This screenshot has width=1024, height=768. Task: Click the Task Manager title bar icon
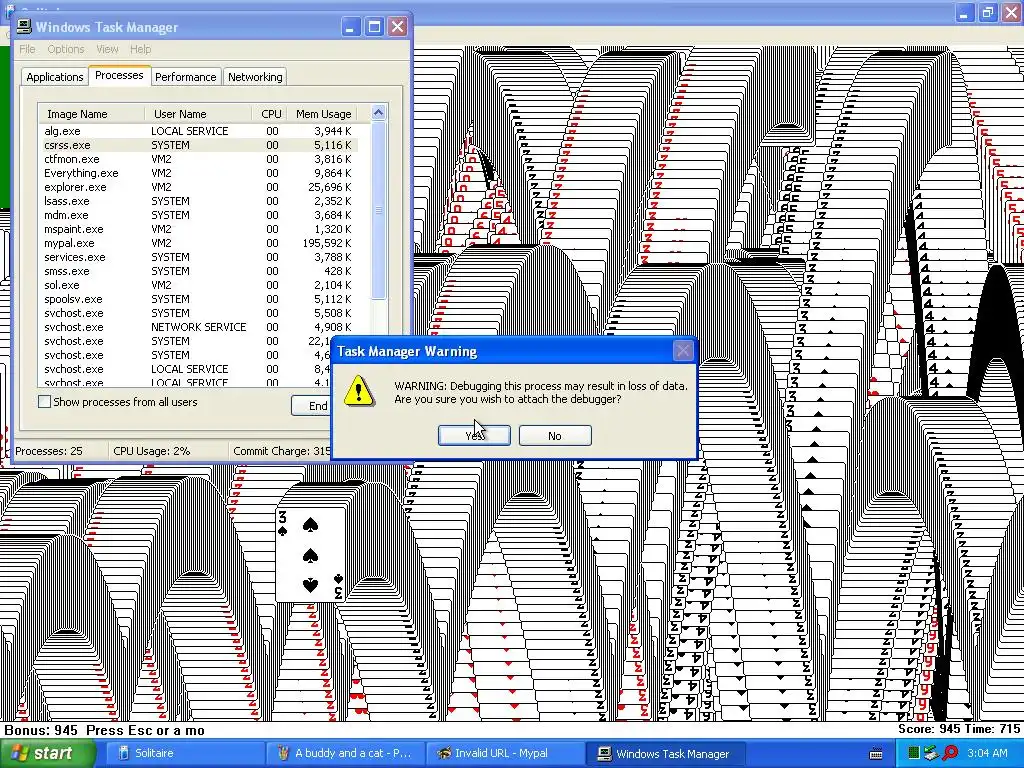pos(24,27)
